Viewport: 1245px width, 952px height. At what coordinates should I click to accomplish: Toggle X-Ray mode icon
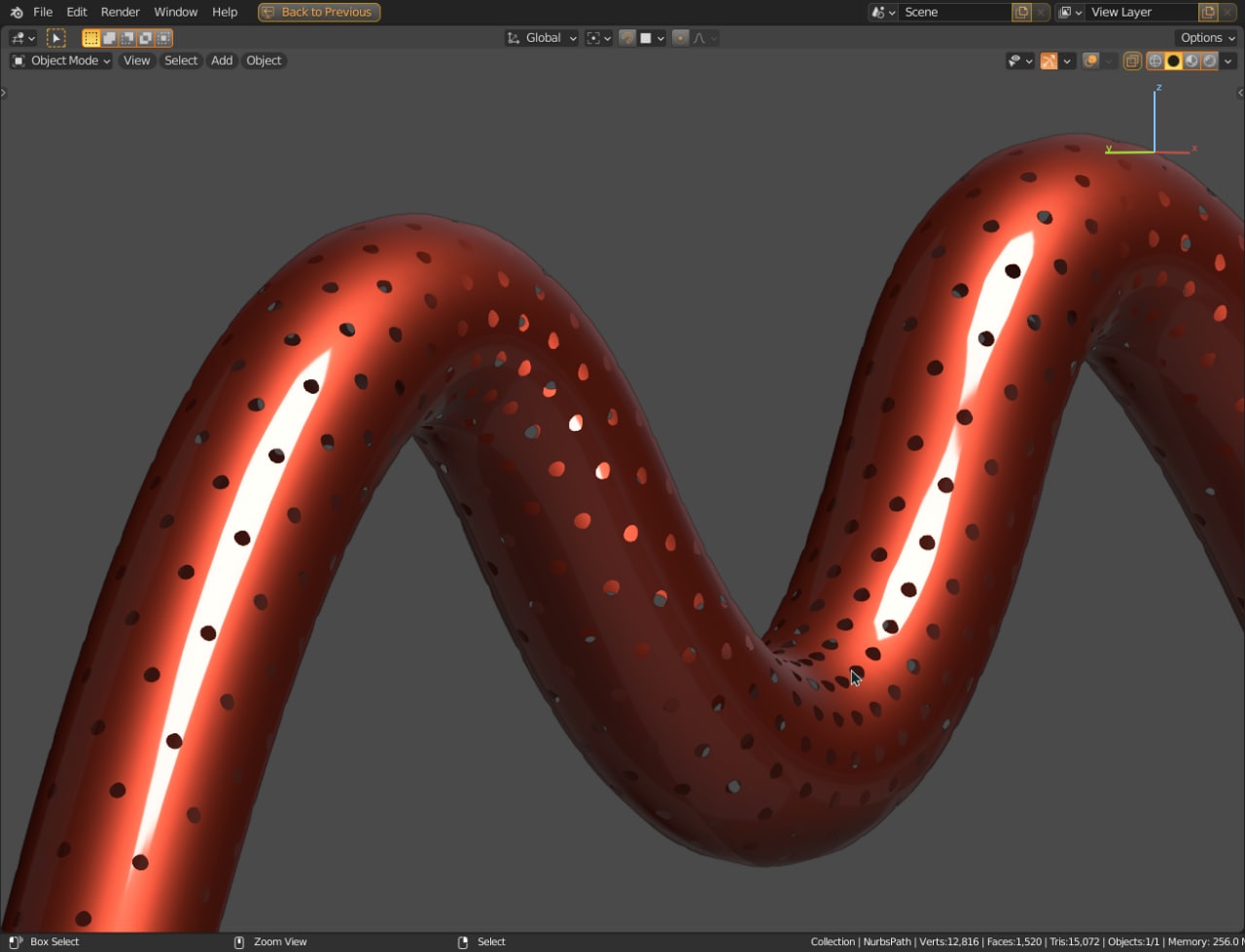[1132, 60]
